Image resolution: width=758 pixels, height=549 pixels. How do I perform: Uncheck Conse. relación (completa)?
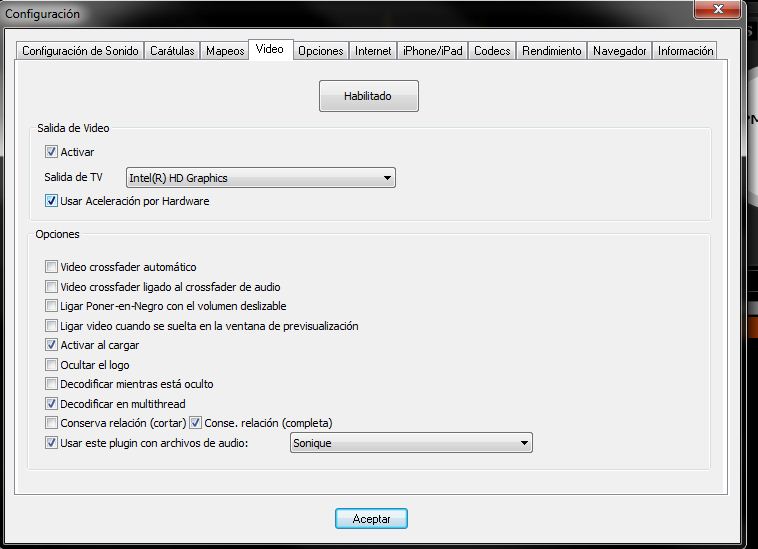195,423
